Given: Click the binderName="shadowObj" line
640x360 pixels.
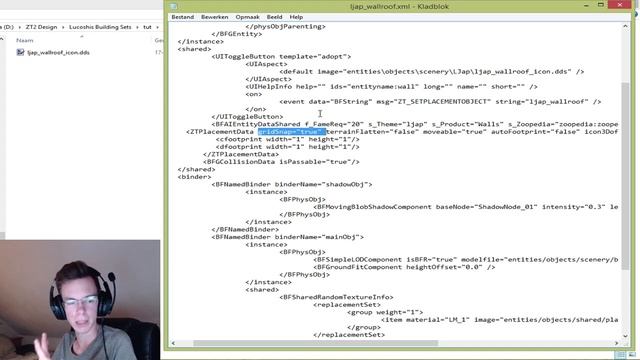Looking at the screenshot, I should click(x=292, y=184).
